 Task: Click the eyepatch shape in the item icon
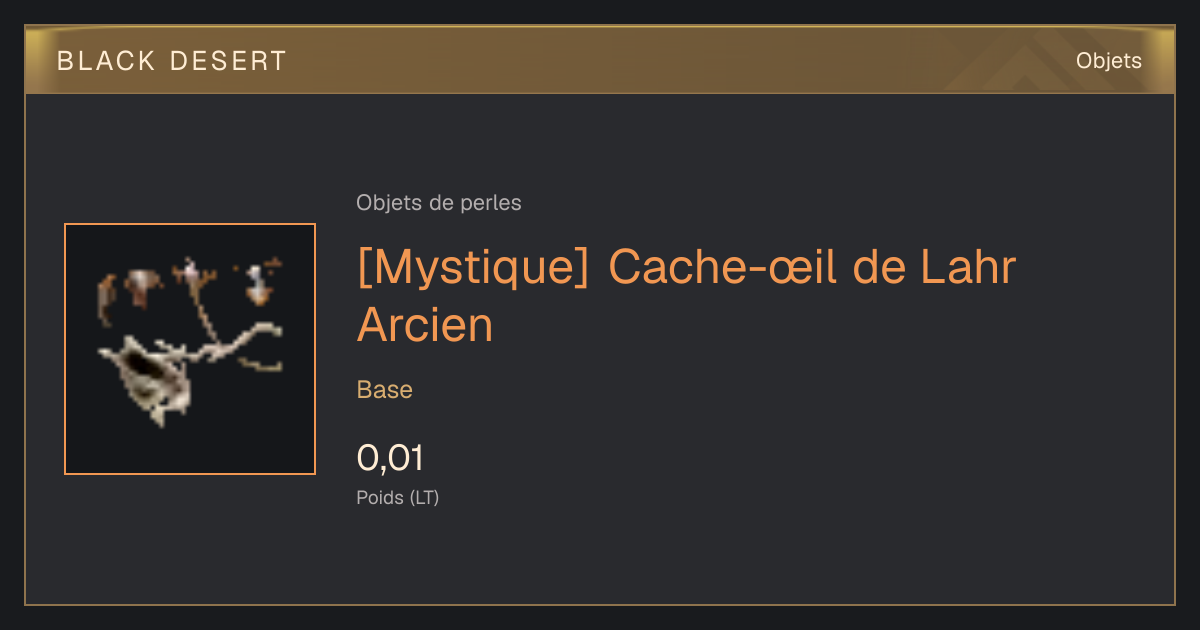coord(150,378)
